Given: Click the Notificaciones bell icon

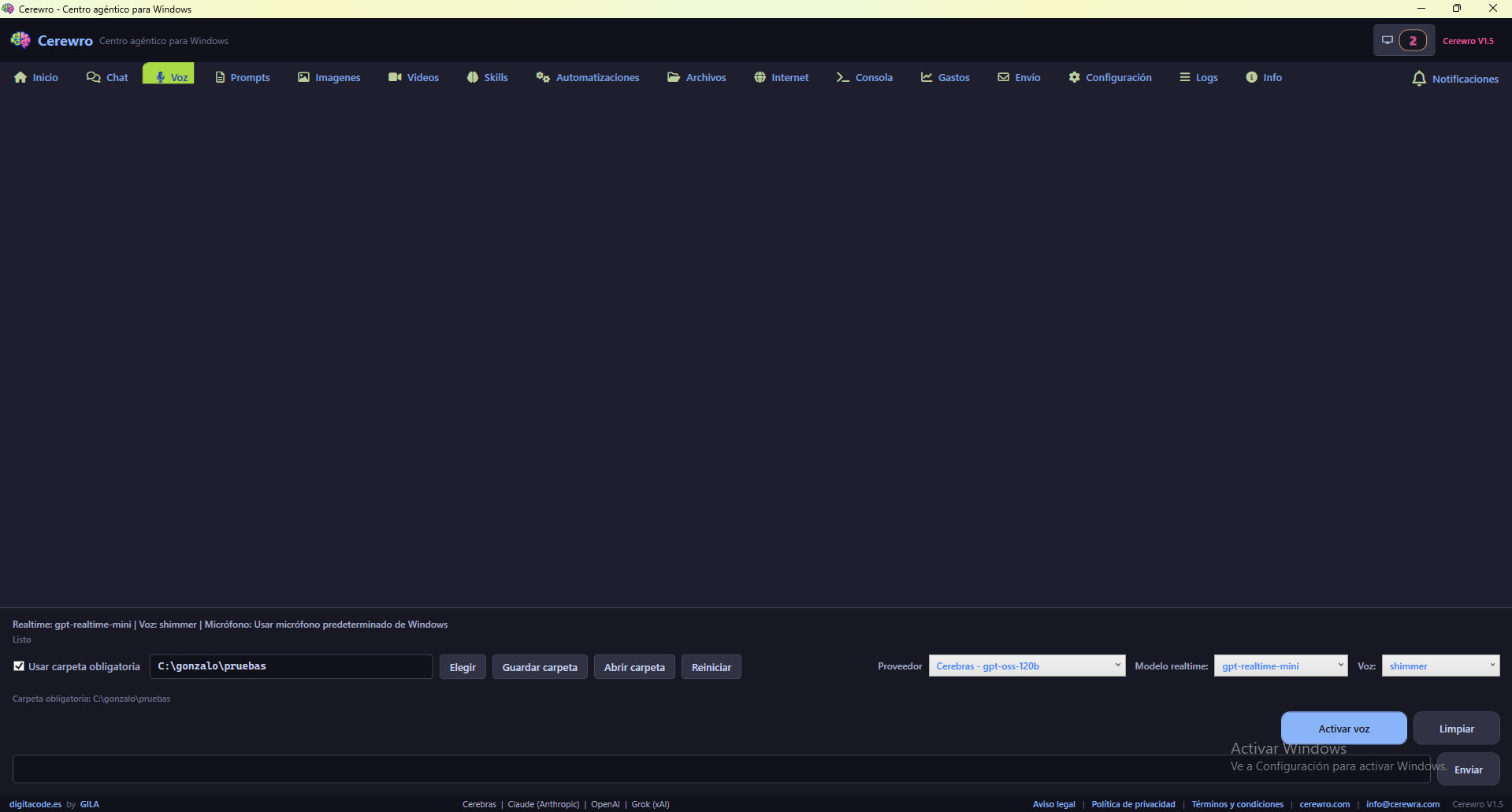Looking at the screenshot, I should click(x=1419, y=79).
